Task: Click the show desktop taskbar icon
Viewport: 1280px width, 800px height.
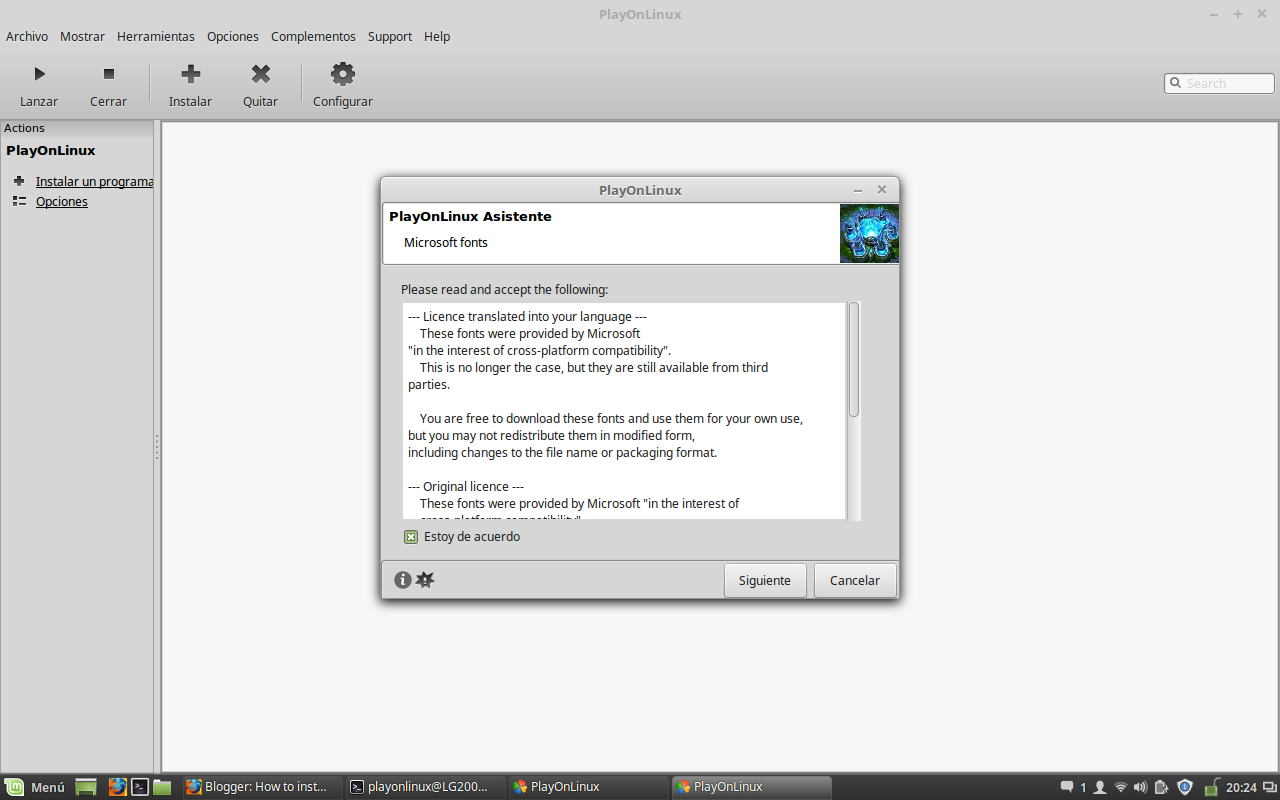Action: point(86,787)
